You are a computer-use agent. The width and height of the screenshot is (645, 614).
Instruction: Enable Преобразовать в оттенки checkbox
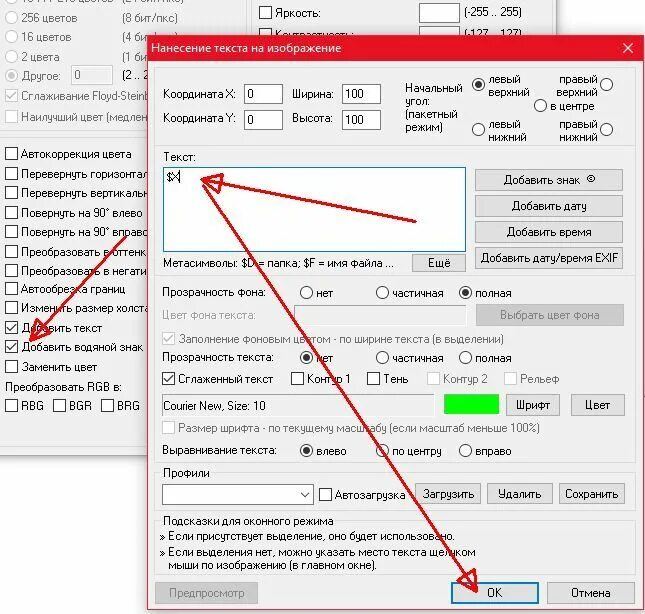point(11,251)
